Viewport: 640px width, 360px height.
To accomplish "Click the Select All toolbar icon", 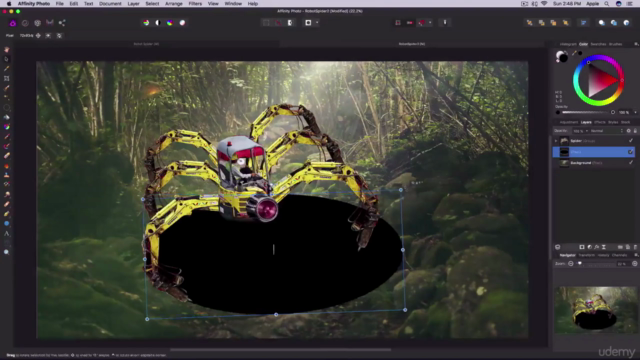I will pos(266,23).
